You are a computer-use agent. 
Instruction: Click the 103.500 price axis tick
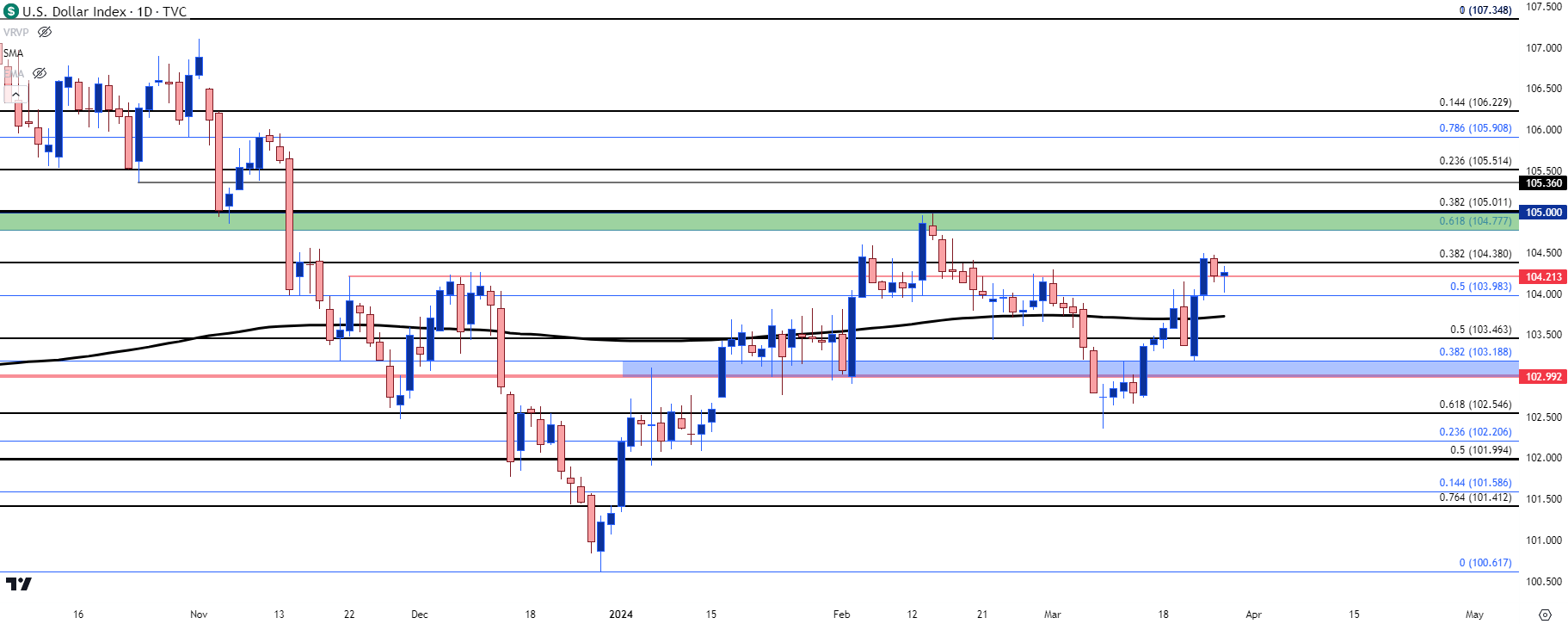(1543, 334)
